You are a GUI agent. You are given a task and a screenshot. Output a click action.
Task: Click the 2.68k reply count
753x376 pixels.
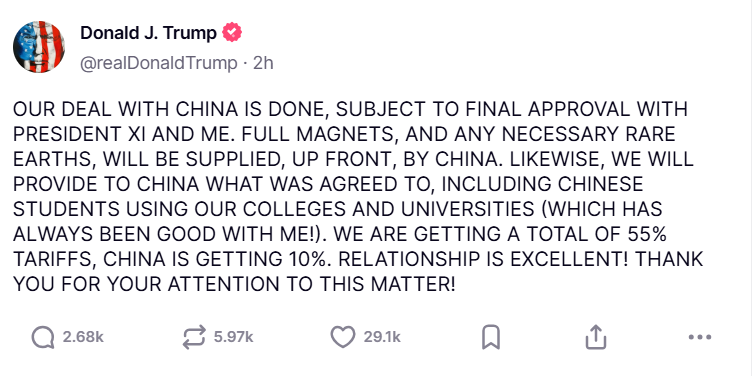tap(83, 337)
